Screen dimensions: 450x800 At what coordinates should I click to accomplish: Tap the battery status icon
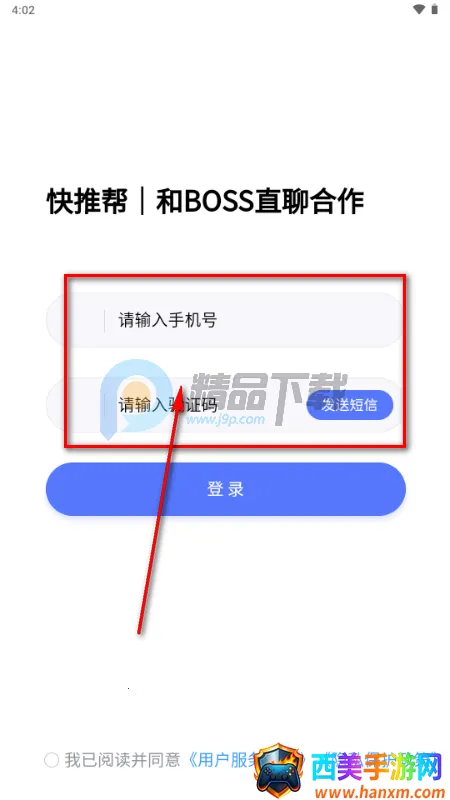pos(435,10)
